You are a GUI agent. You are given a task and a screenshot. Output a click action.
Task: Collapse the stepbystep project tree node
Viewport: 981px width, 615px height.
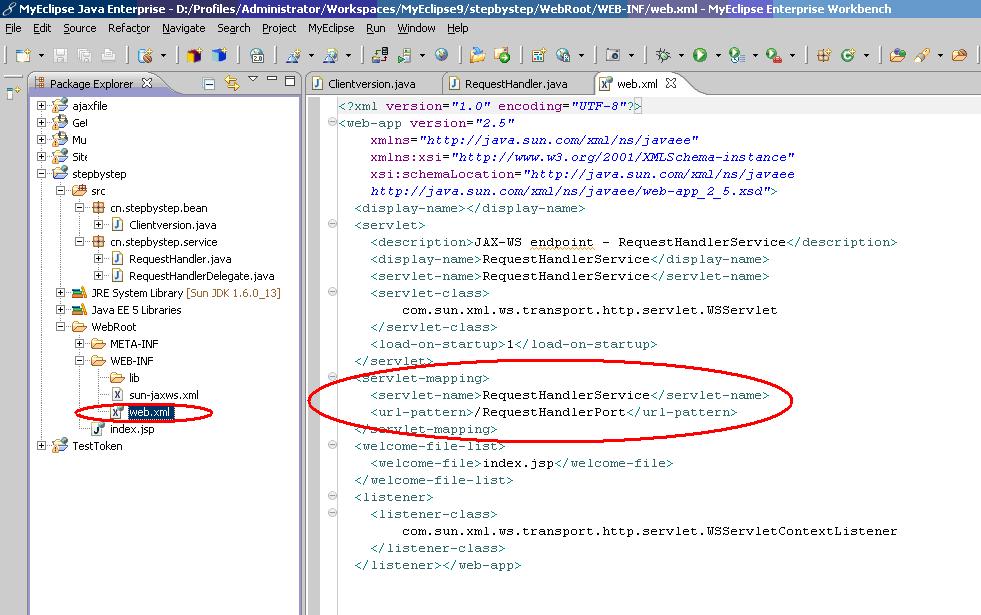[x=42, y=174]
